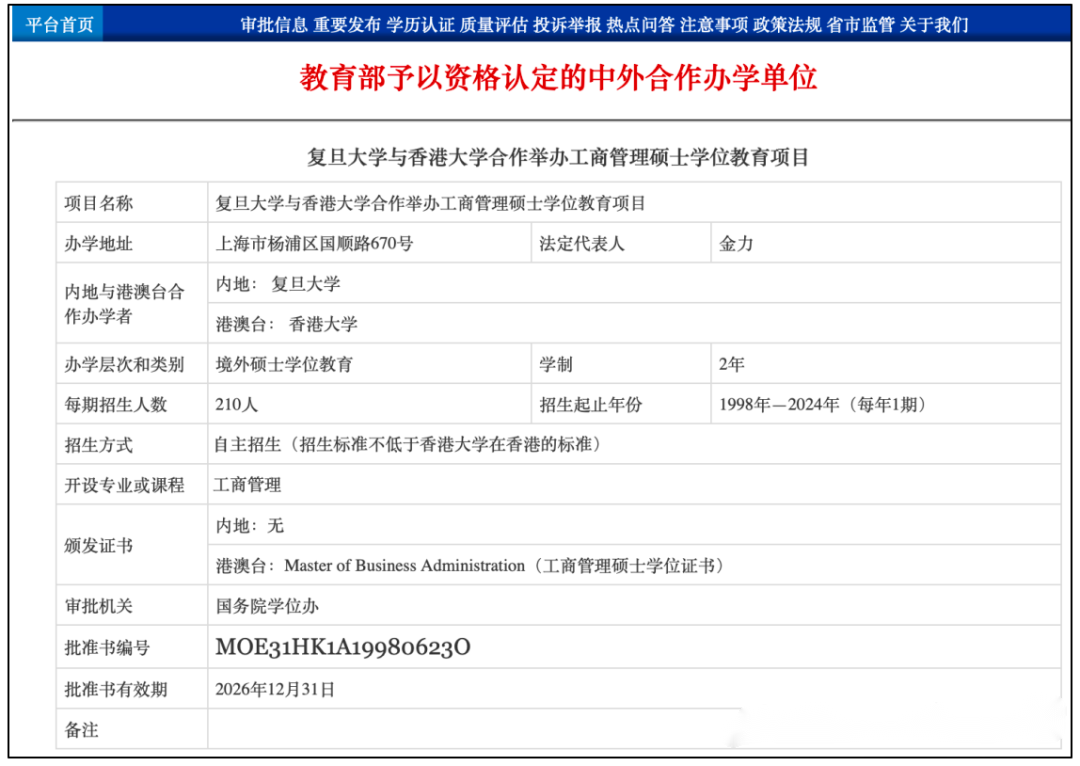The width and height of the screenshot is (1080, 766).
Task: Open 政策法规 in the top menu
Action: pos(787,25)
